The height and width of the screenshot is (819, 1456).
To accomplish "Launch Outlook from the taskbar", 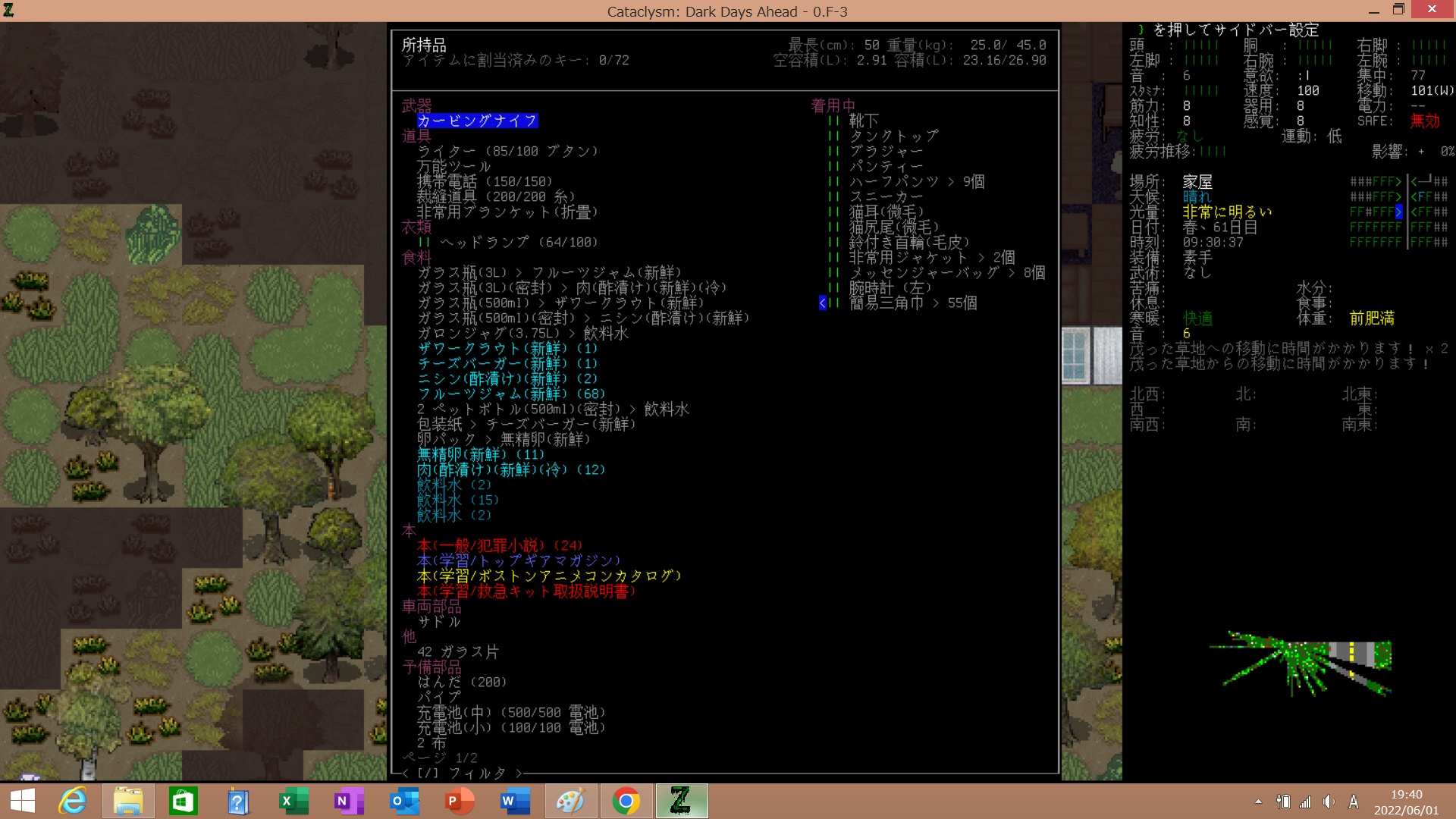I will point(404,801).
